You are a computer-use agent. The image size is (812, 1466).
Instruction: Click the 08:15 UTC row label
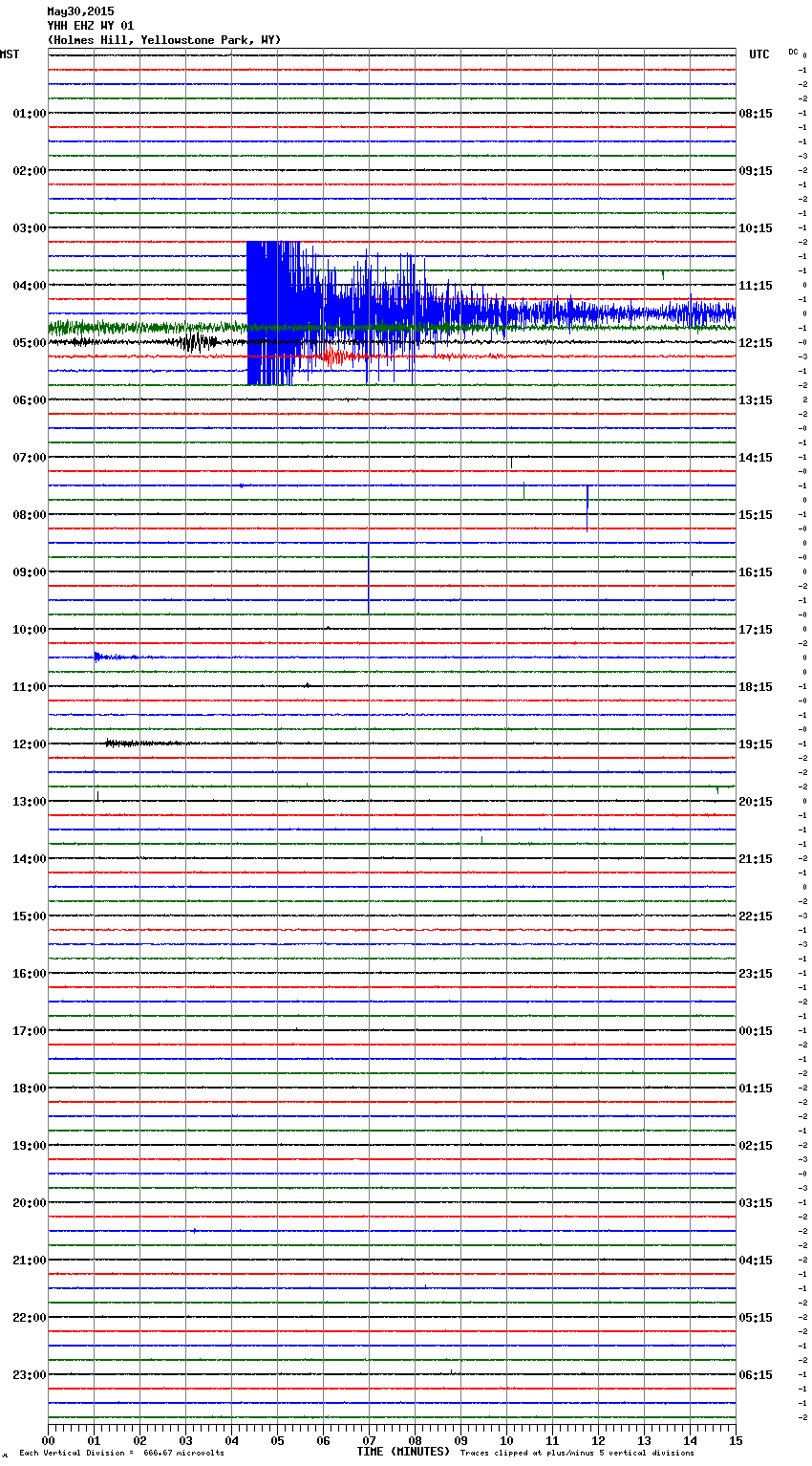pos(756,114)
